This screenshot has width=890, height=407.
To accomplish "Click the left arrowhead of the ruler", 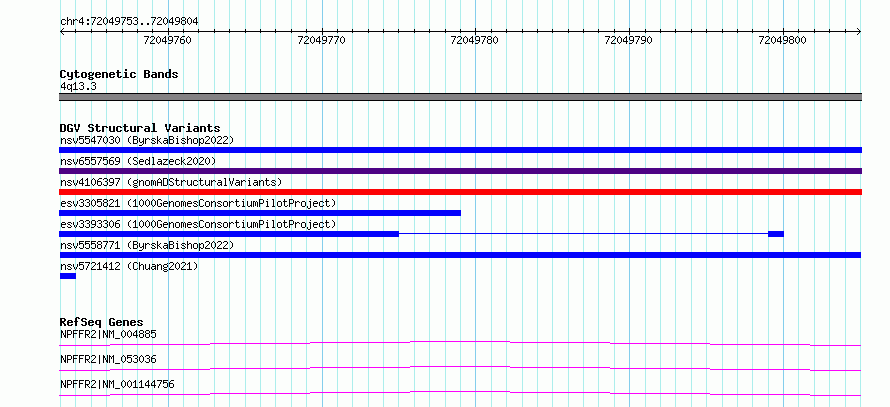I will click(x=62, y=32).
